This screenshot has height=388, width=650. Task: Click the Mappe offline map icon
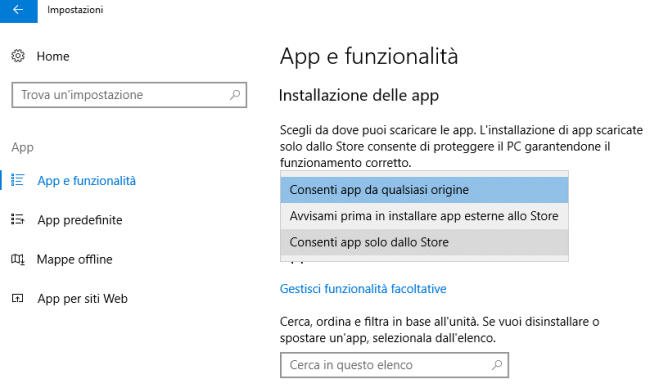[17, 259]
